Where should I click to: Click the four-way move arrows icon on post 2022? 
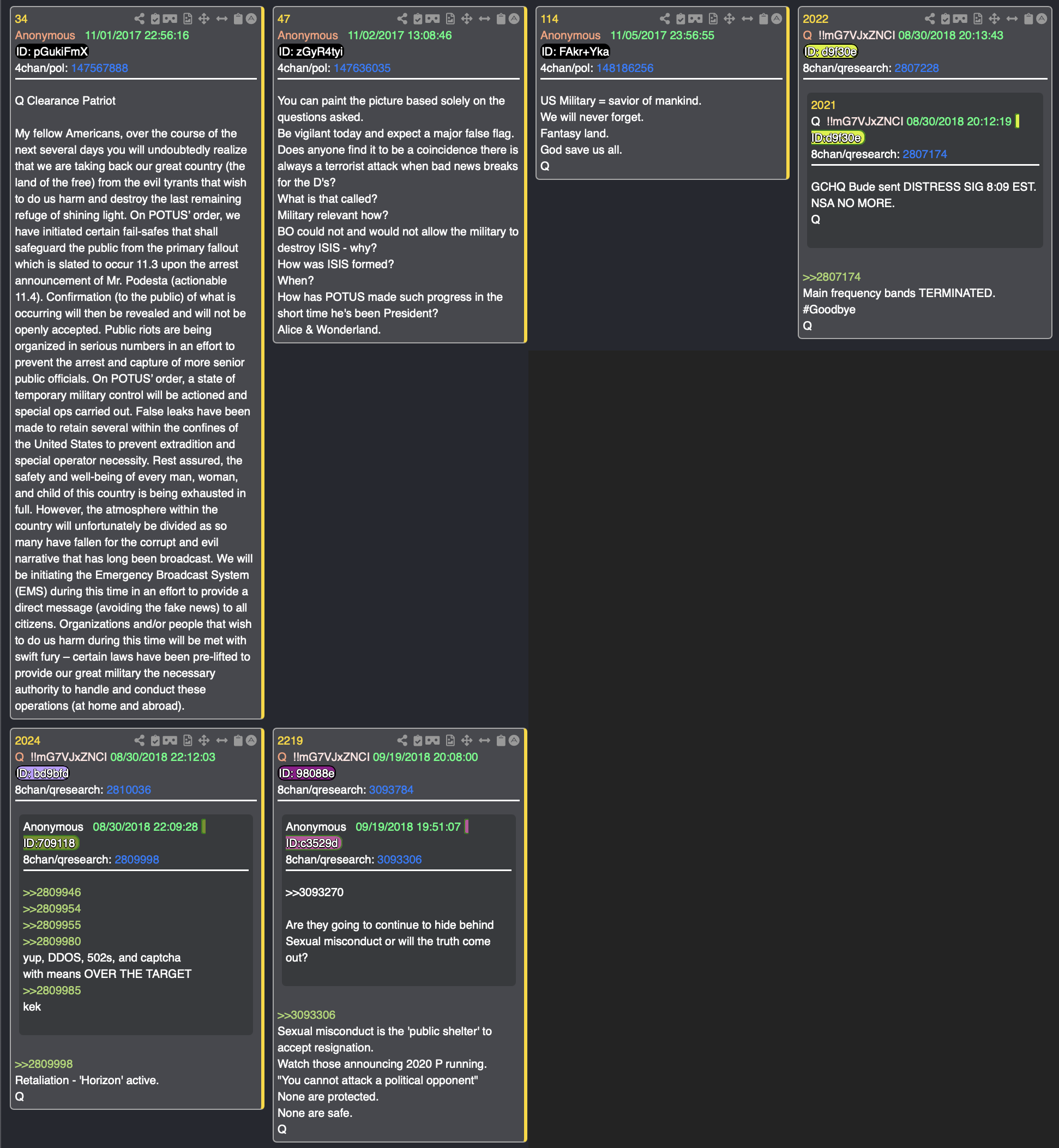pos(995,19)
